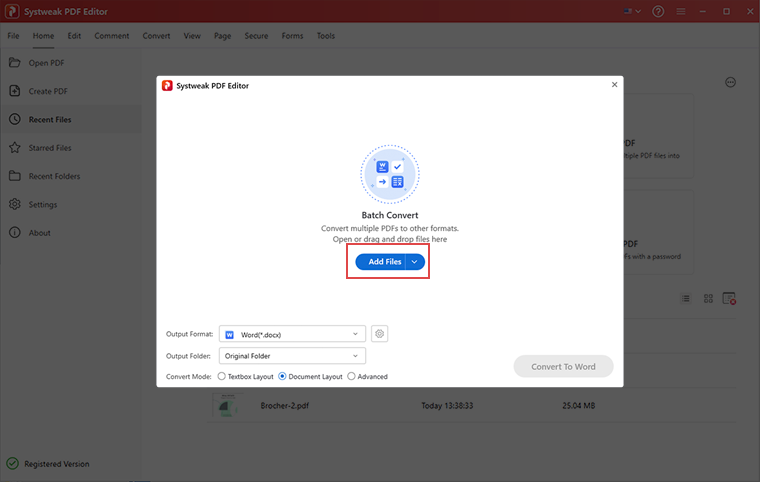
Task: Click the Create PDF icon
Action: point(15,91)
